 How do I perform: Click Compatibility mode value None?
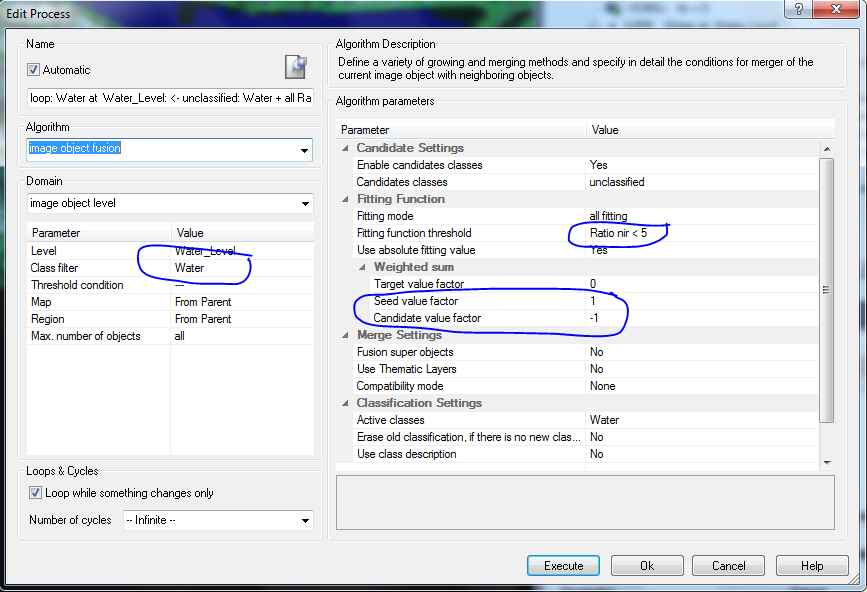pyautogui.click(x=702, y=386)
